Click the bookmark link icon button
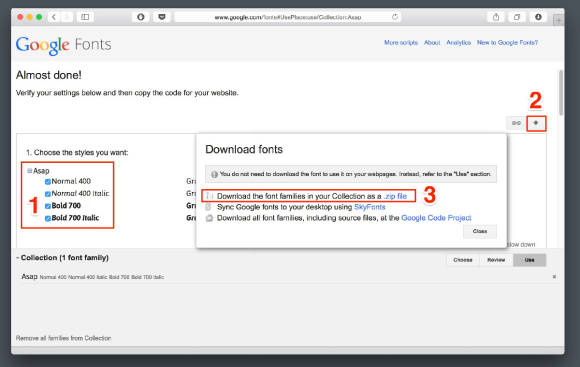Screen dimensions: 580x367 click(x=516, y=123)
